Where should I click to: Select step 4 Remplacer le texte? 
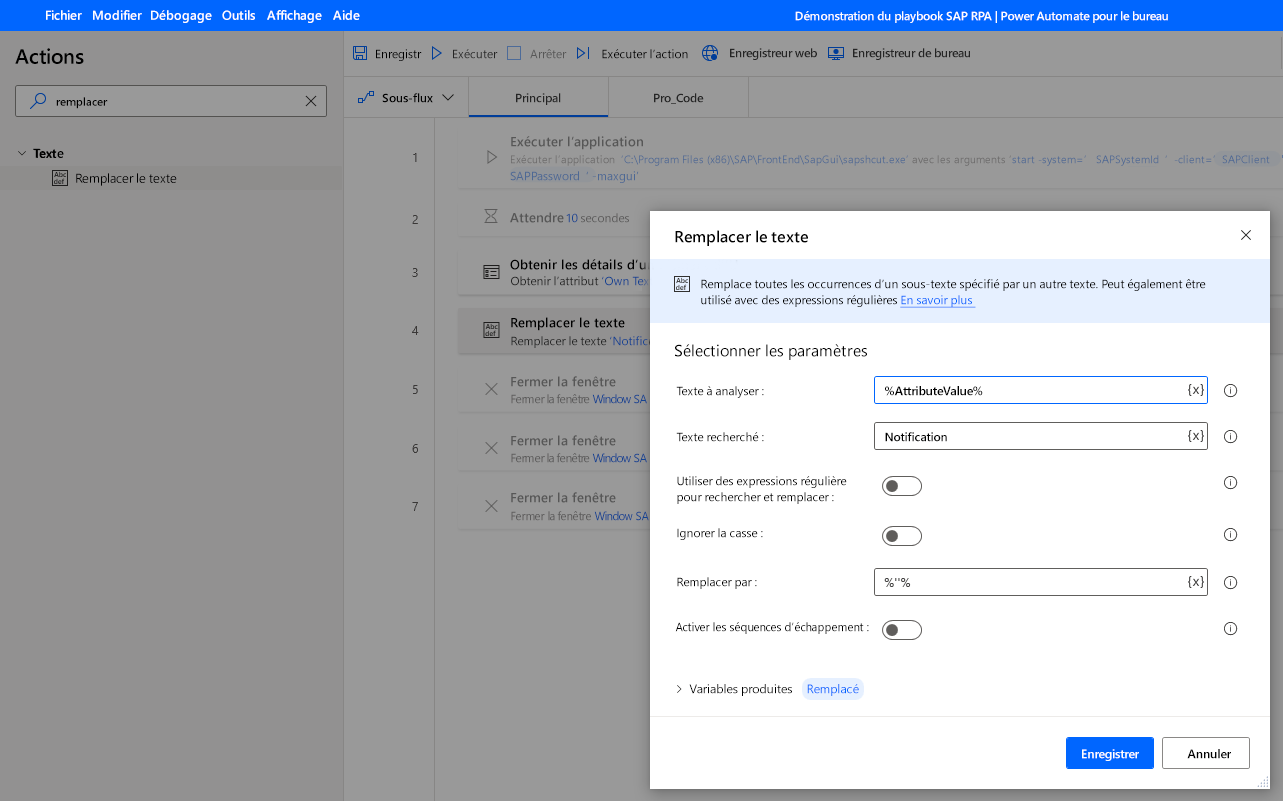(x=555, y=331)
